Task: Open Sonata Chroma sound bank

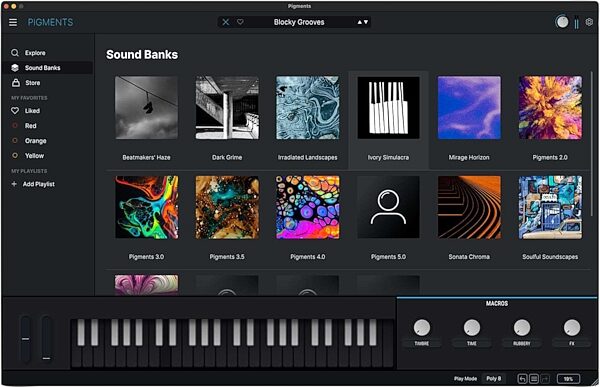Action: point(469,207)
